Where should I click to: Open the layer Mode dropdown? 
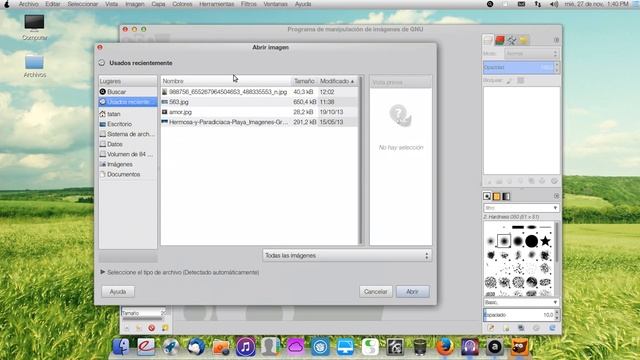click(x=531, y=53)
